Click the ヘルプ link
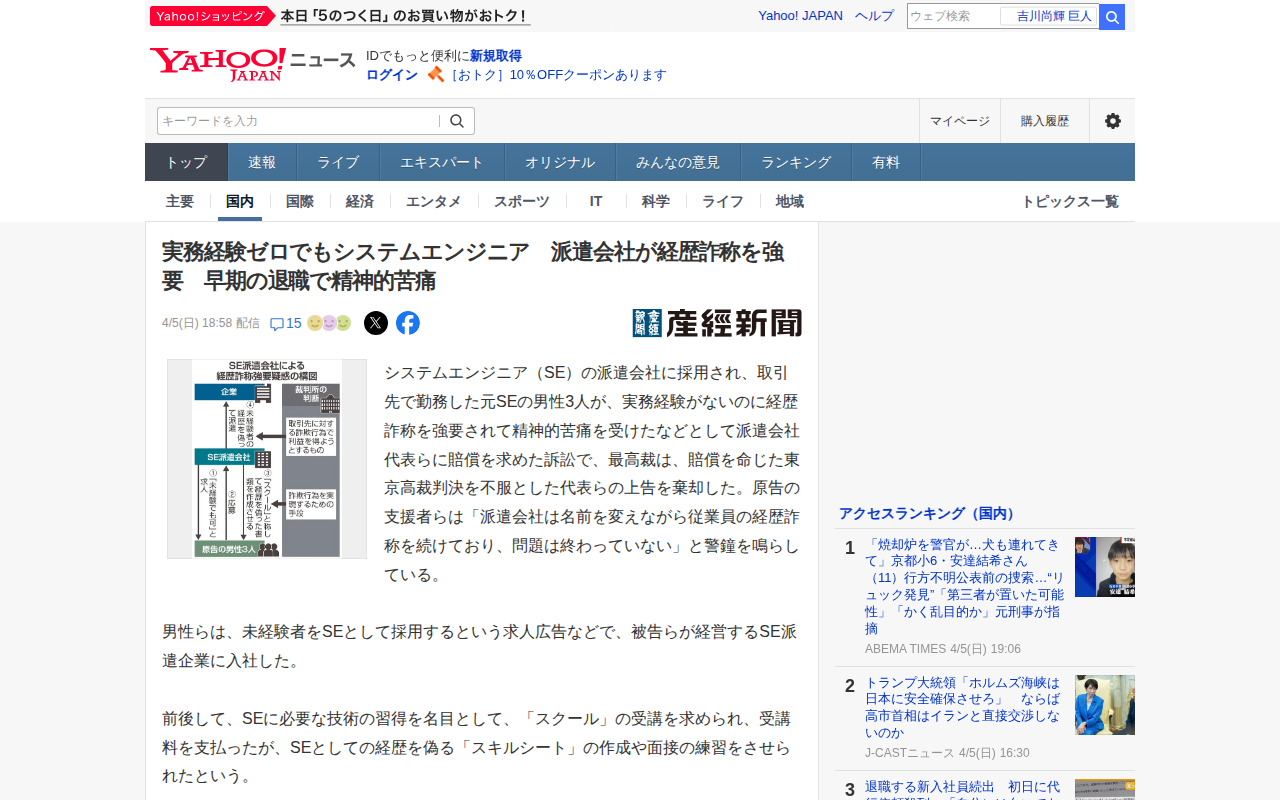The width and height of the screenshot is (1280, 800). coord(874,16)
